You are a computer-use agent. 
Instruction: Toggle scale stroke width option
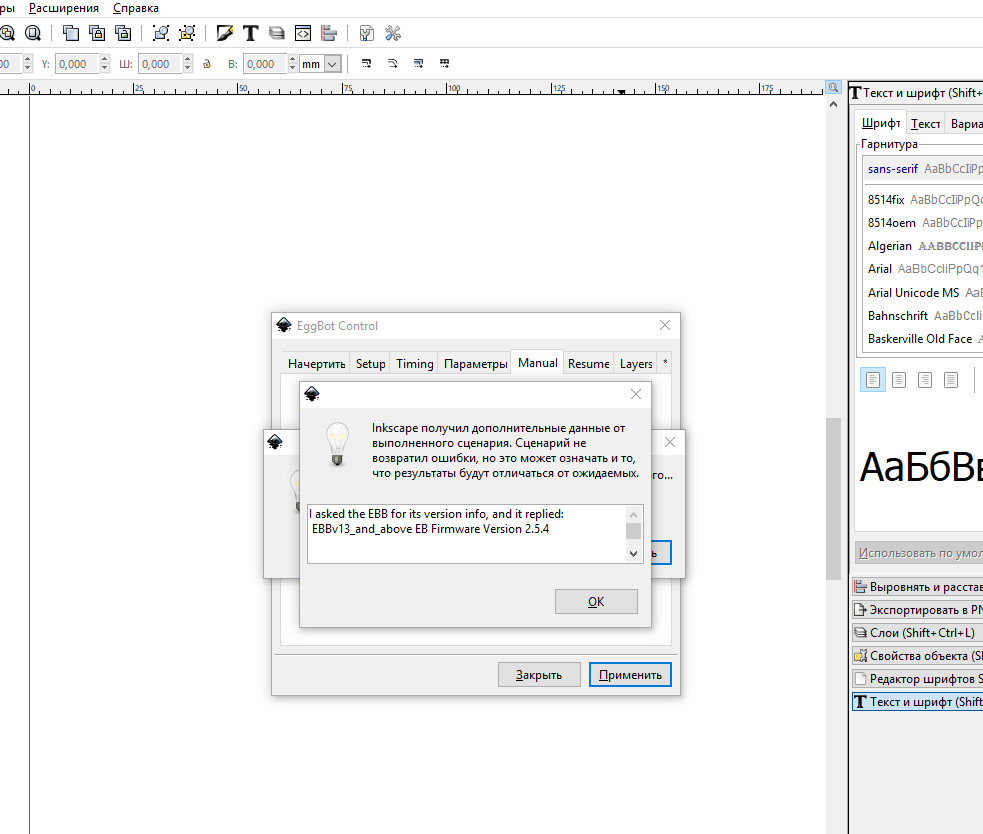coord(367,63)
